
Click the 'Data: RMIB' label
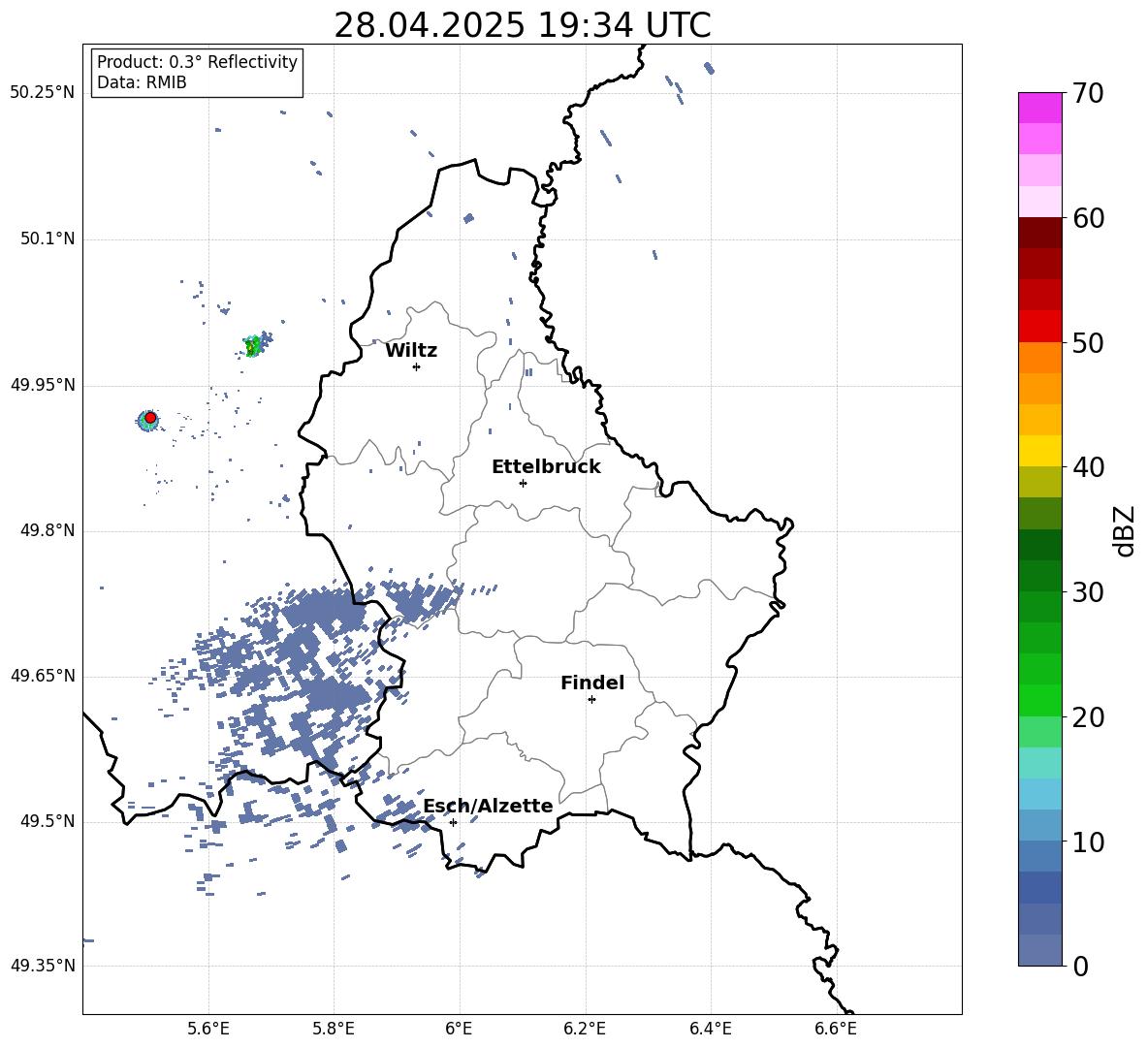142,82
